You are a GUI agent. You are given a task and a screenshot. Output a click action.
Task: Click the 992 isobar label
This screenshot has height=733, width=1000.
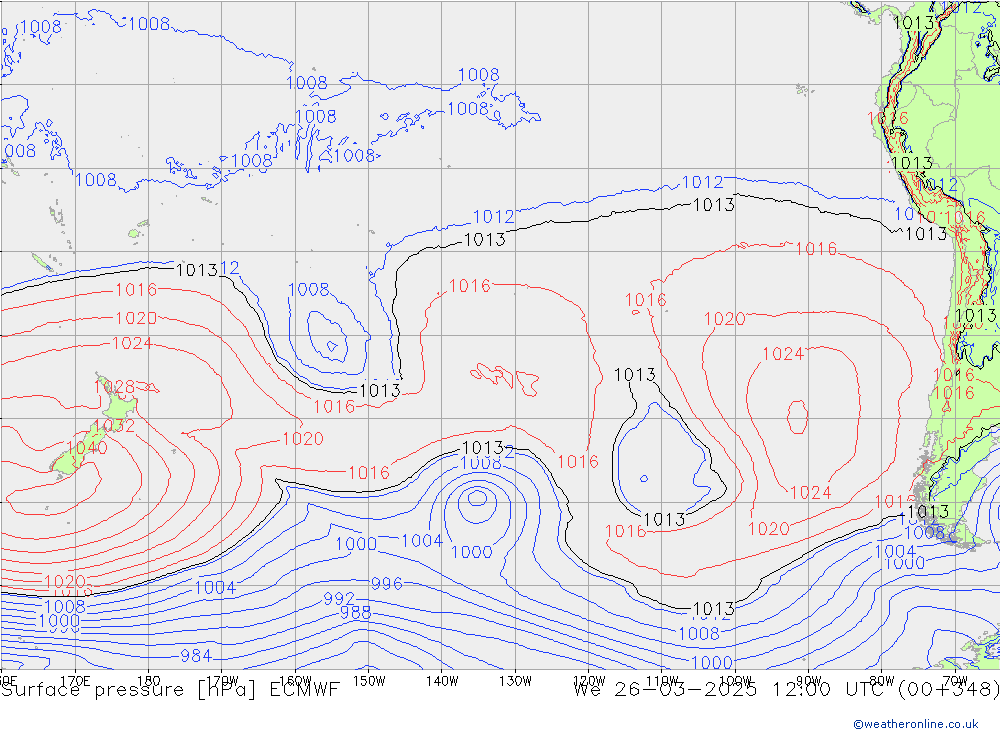339,598
